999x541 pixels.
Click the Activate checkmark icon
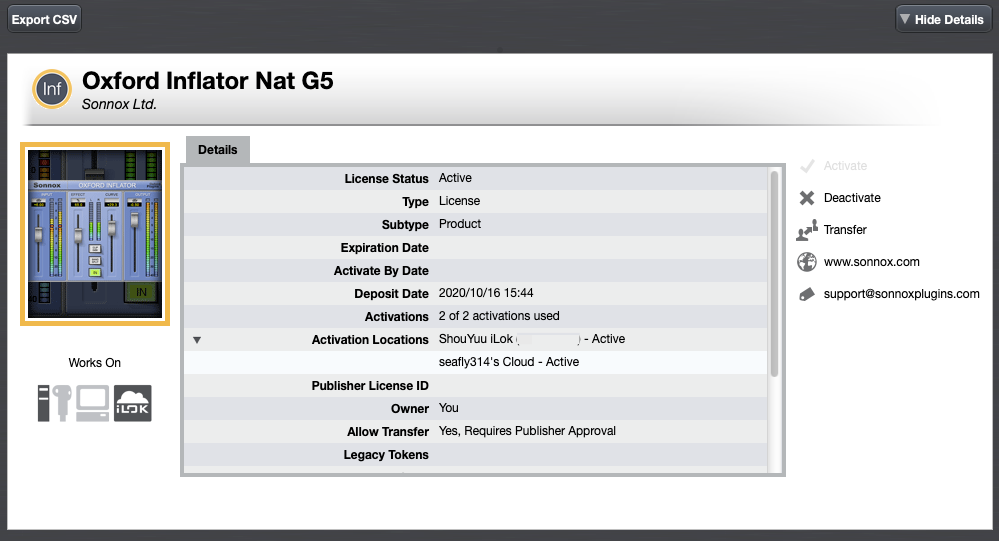[807, 166]
